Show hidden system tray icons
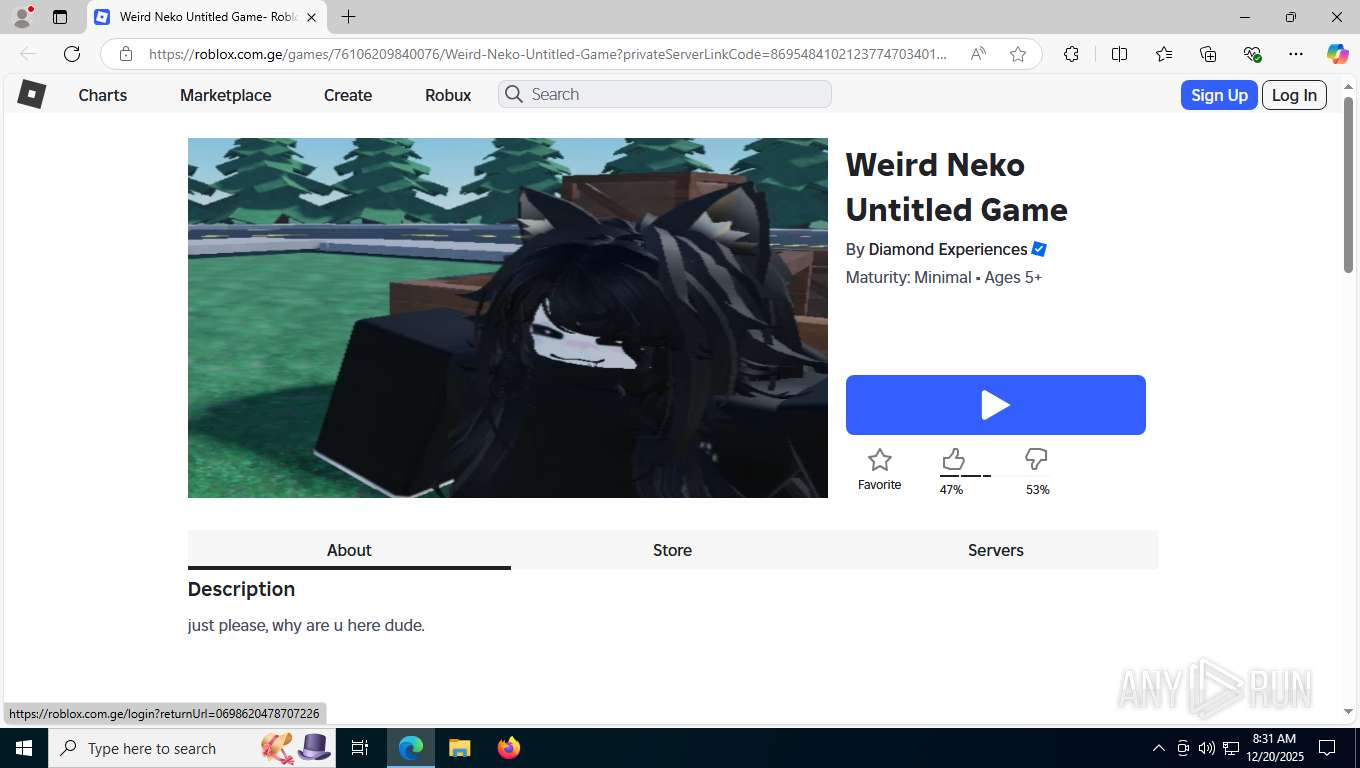Screen dimensions: 1360x768 (1159, 748)
